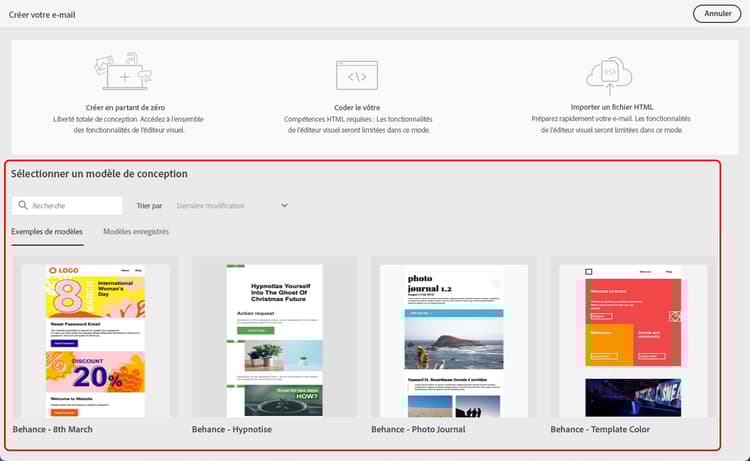Click the 'Behance - 8th March' label
The height and width of the screenshot is (461, 750).
tap(53, 429)
